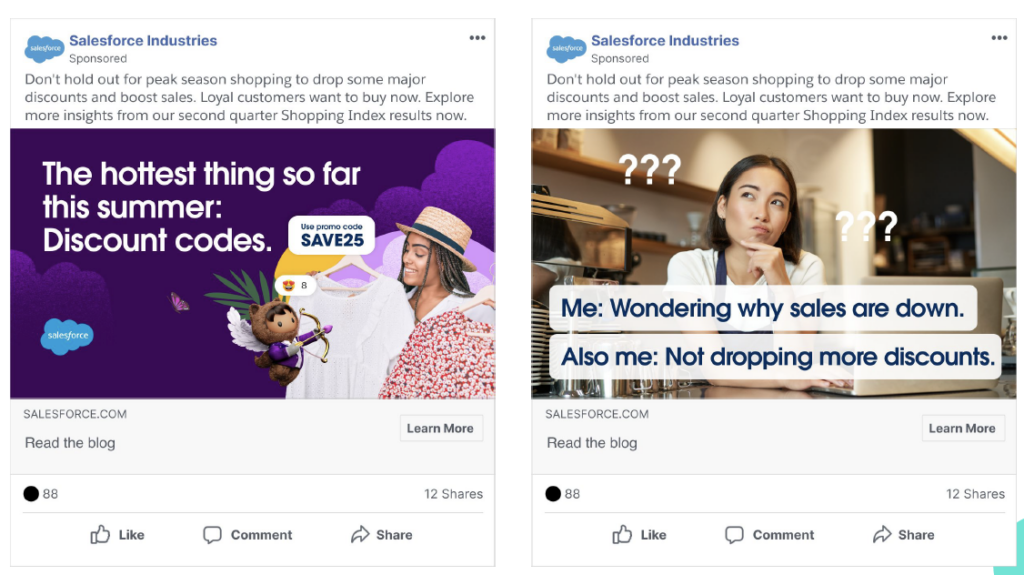Comment on the right sales meme ad
The width and height of the screenshot is (1024, 575).
click(769, 534)
